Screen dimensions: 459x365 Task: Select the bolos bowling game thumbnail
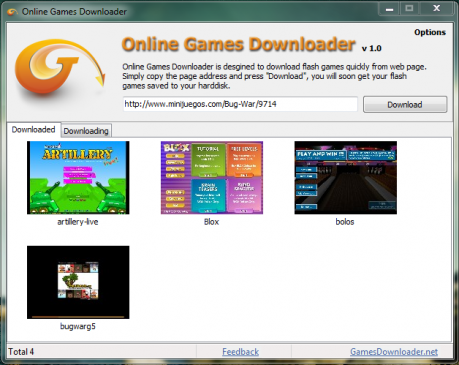point(345,177)
